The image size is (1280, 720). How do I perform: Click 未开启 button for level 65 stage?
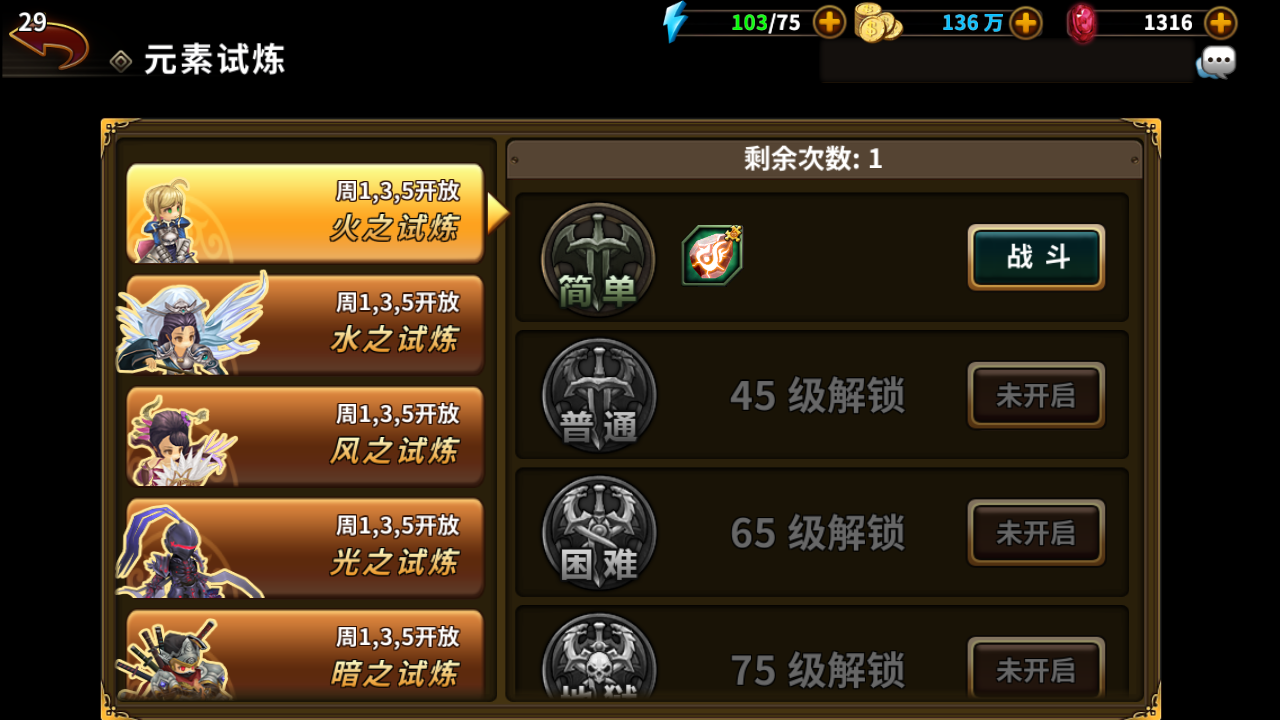pyautogui.click(x=1036, y=532)
